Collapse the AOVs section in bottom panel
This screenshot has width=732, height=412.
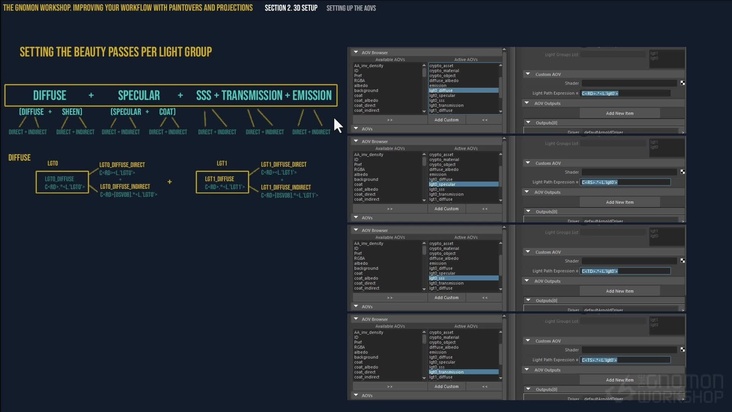(356, 396)
